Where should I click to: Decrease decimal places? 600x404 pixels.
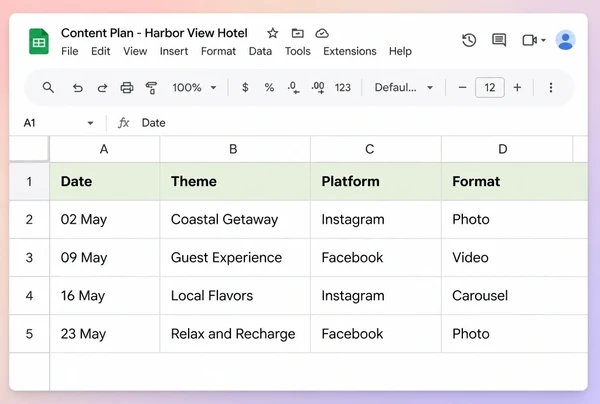point(293,88)
